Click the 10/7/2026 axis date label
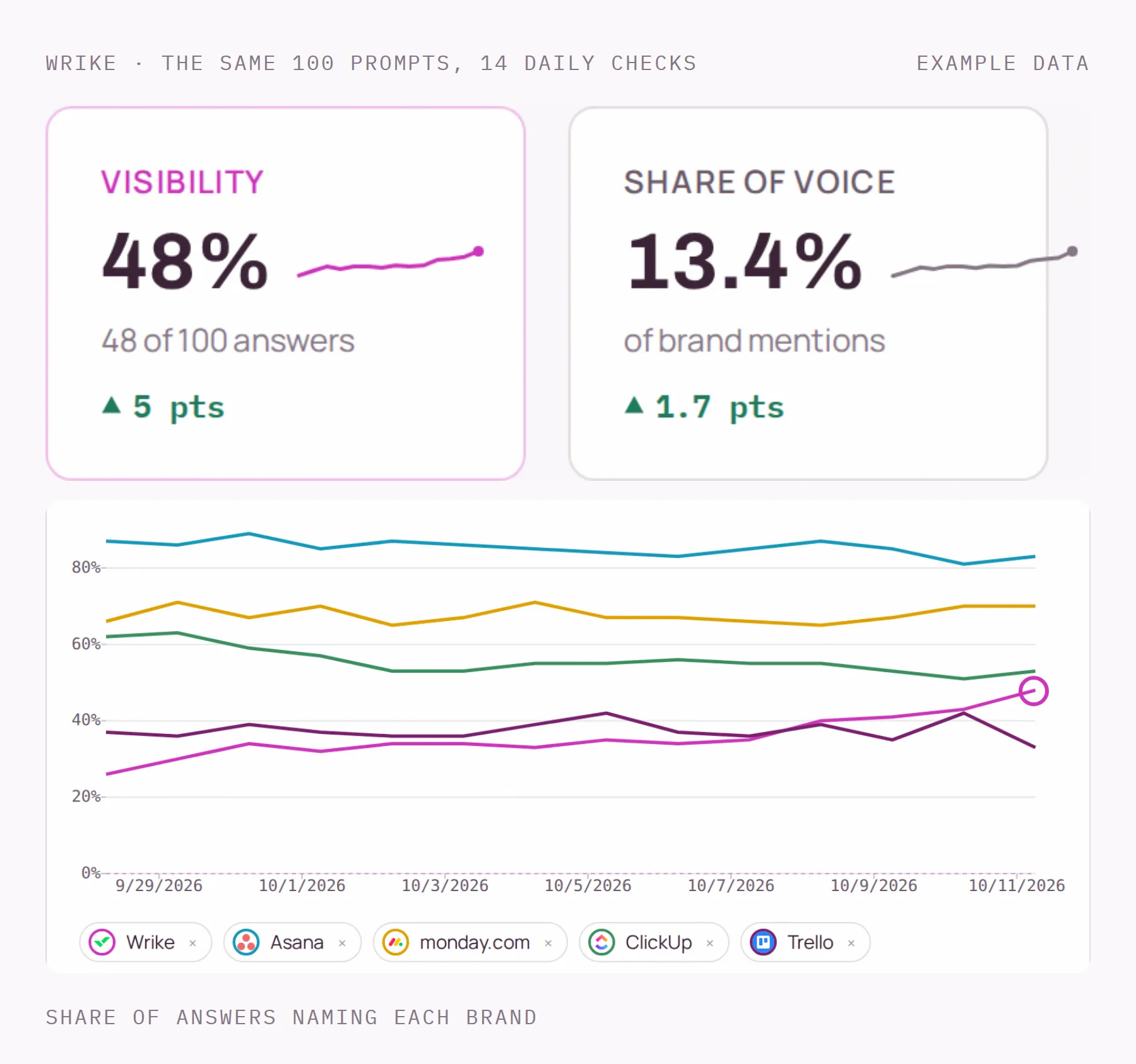1136x1064 pixels. (731, 885)
